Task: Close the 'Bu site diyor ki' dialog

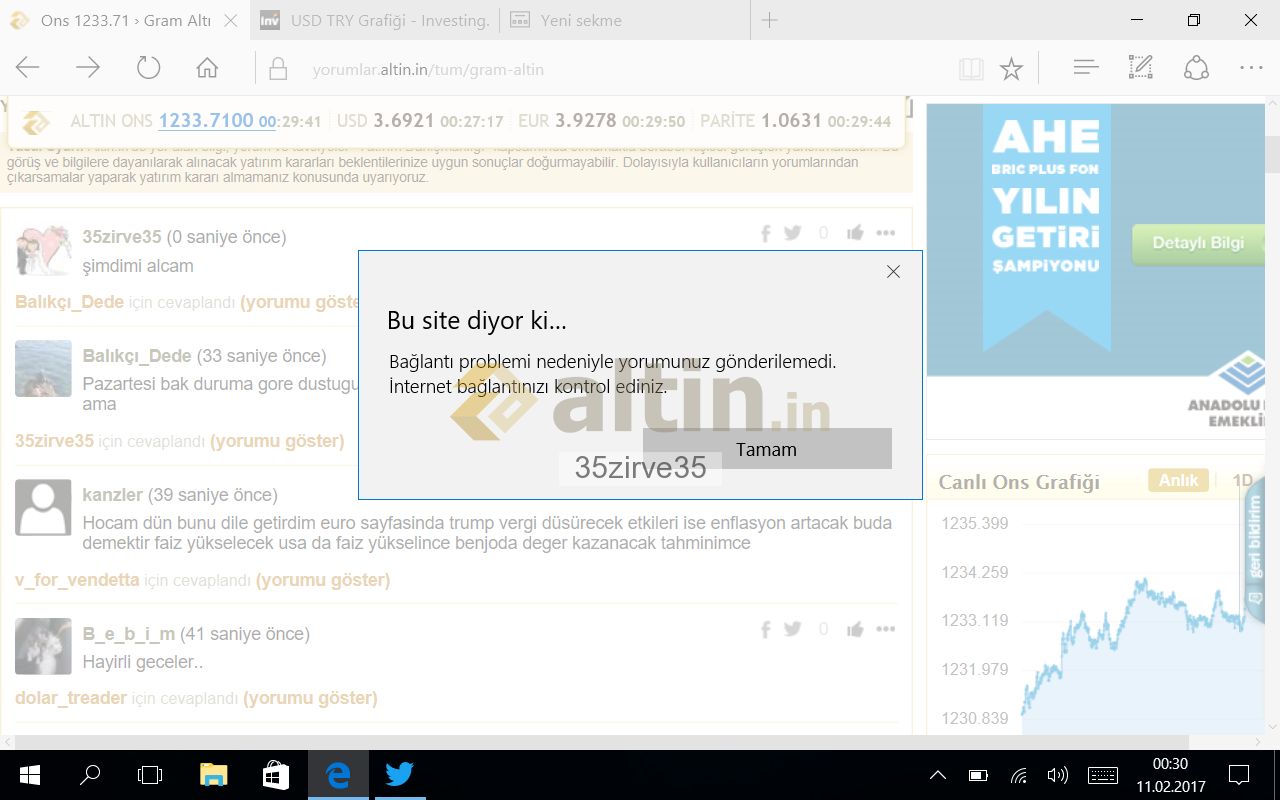Action: pyautogui.click(x=893, y=272)
